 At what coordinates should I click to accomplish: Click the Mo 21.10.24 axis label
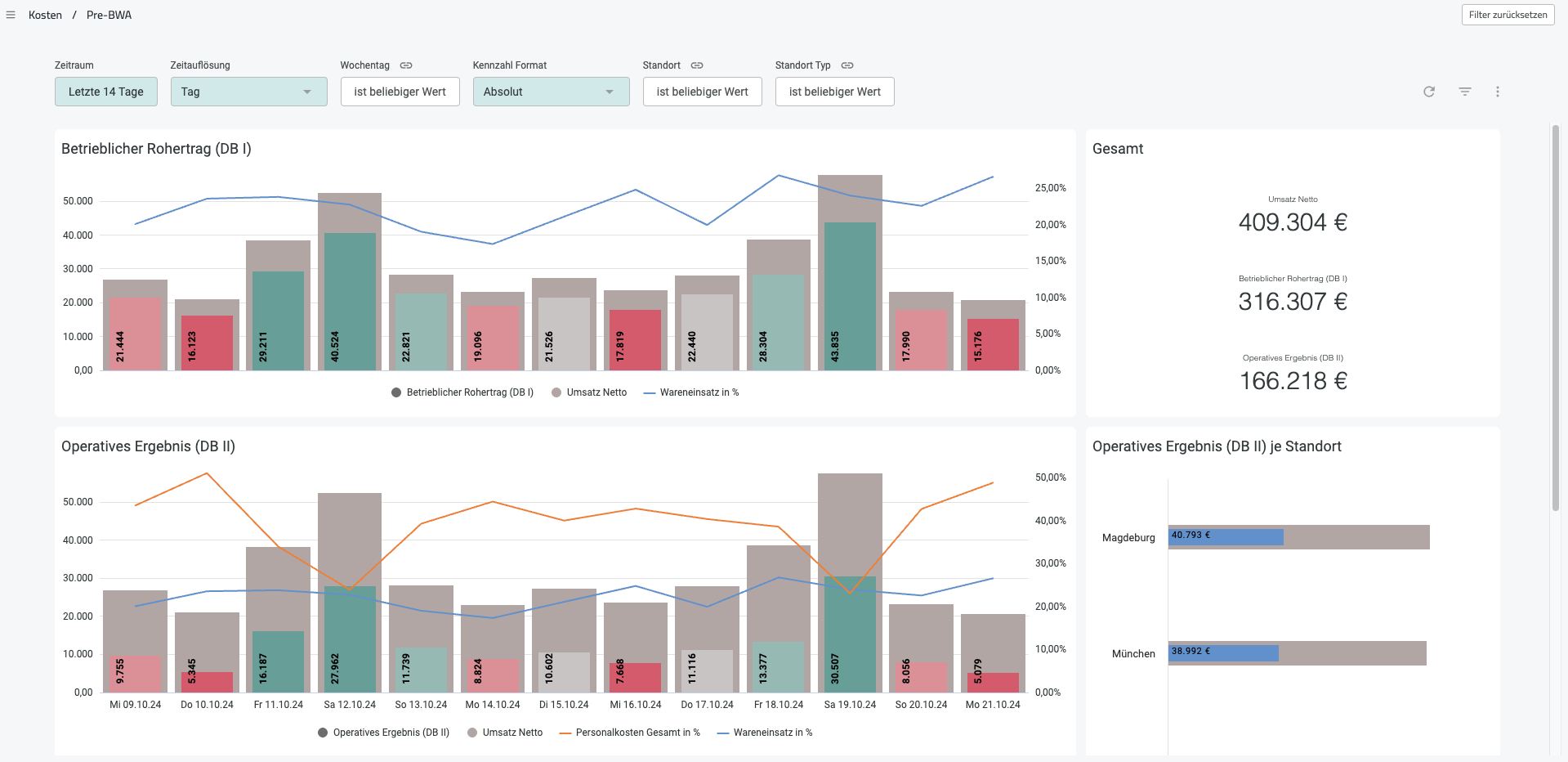(993, 705)
